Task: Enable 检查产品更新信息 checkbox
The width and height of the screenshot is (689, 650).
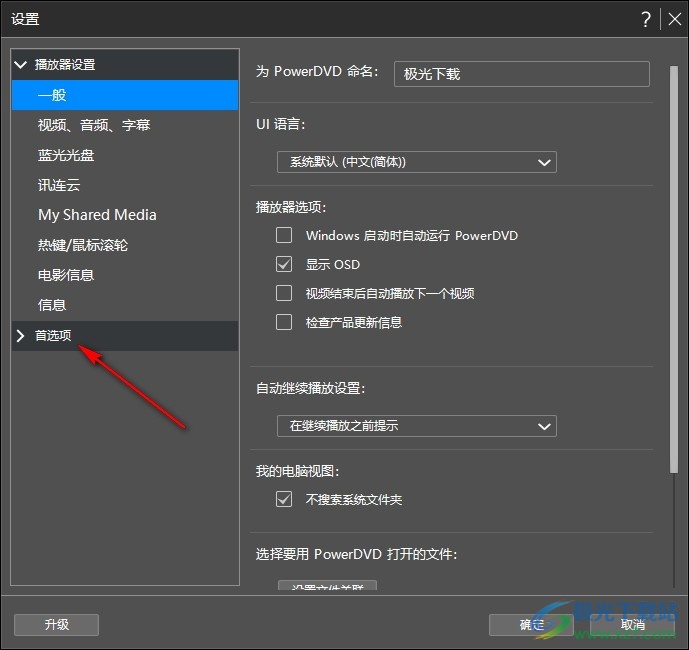Action: tap(284, 322)
